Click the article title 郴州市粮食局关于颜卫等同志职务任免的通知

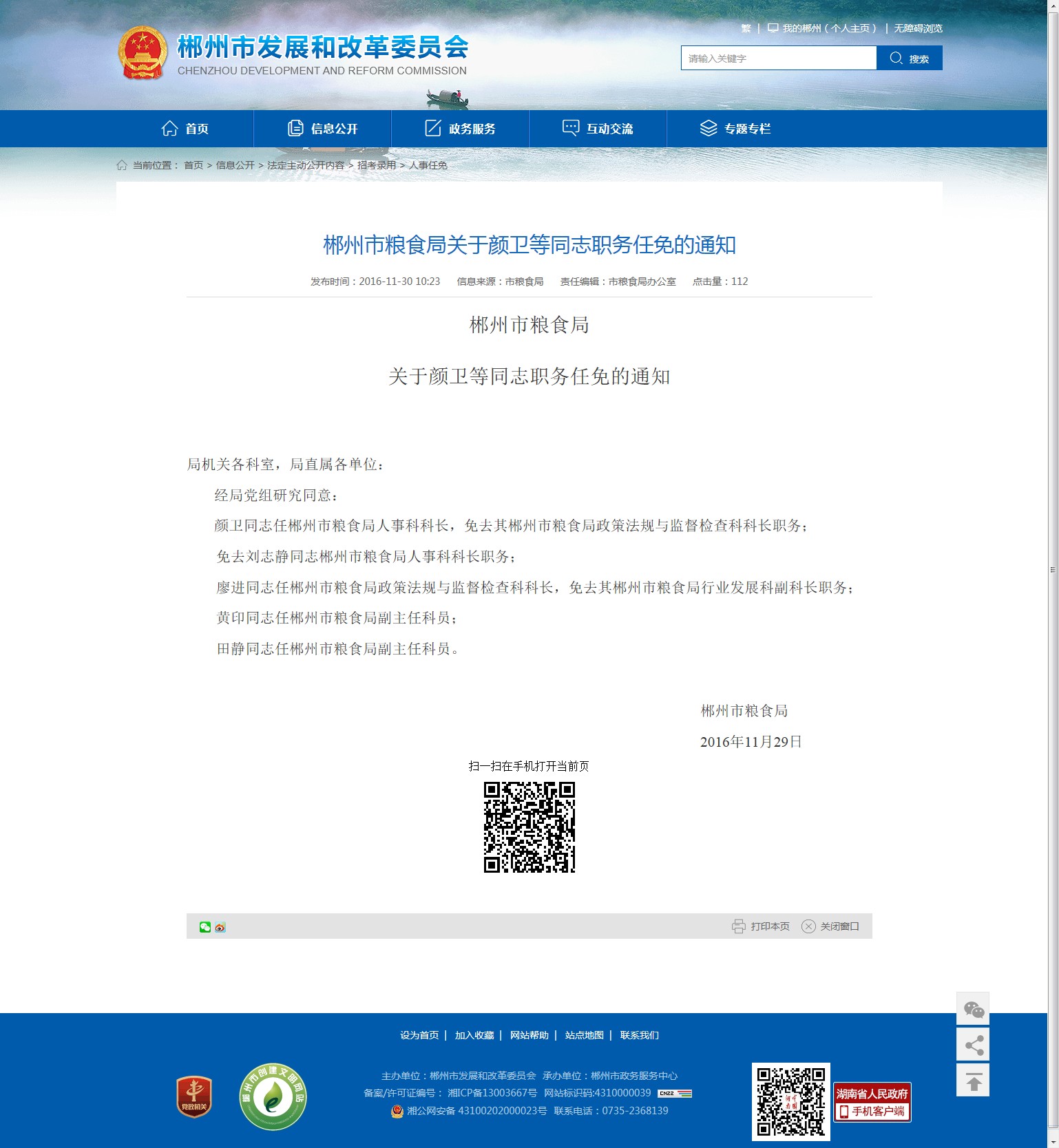point(529,245)
